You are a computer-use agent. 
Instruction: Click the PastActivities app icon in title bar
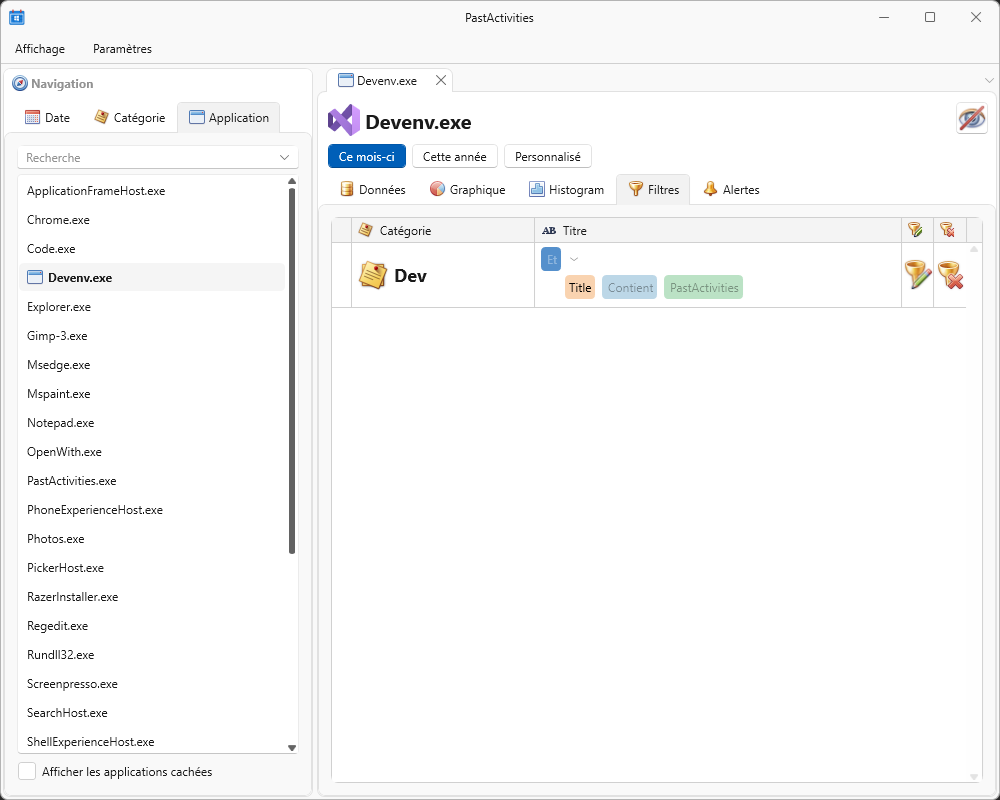pos(17,17)
